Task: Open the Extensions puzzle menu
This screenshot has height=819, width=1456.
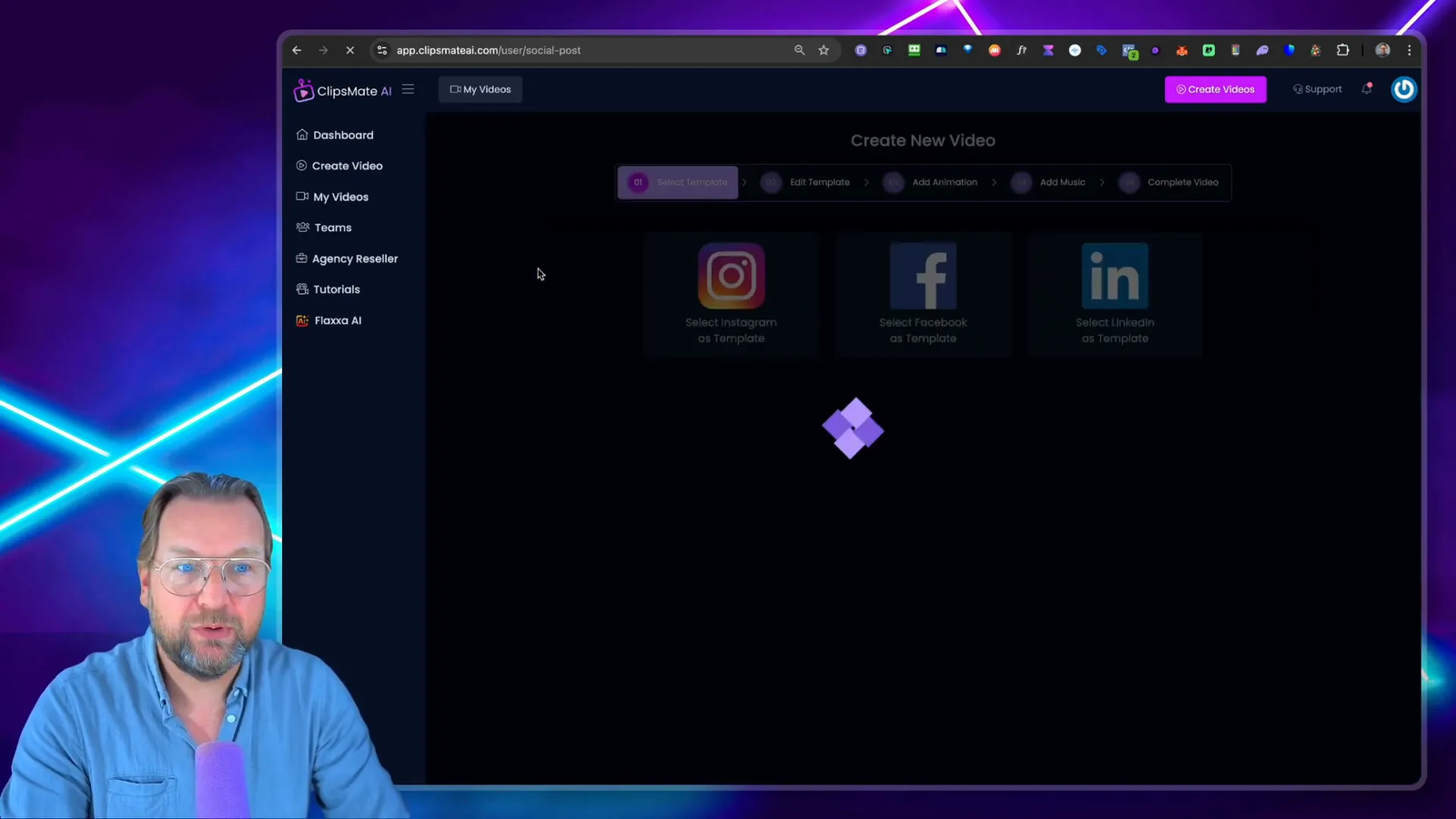Action: (1343, 50)
